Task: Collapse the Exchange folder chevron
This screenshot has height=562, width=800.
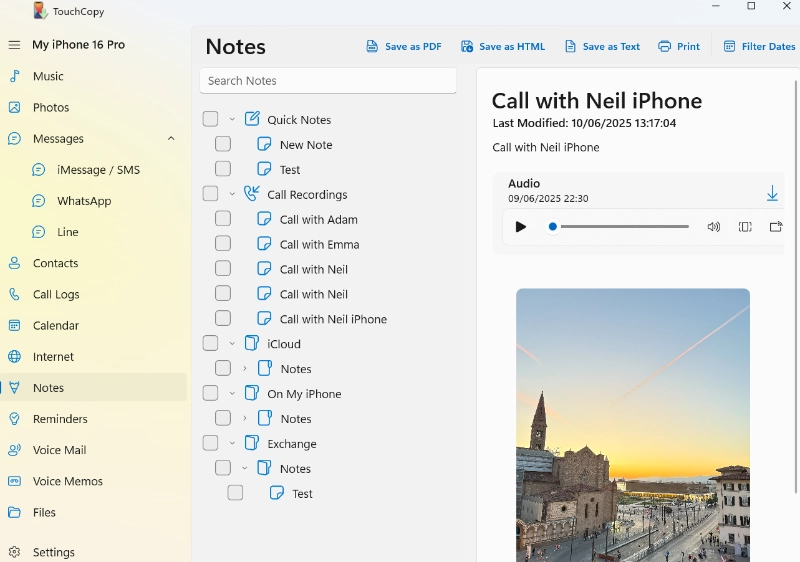Action: 232,443
